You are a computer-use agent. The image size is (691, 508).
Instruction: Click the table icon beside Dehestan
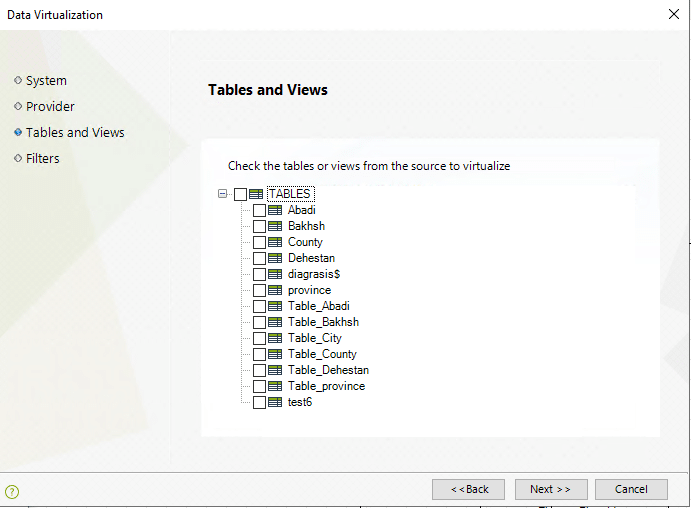click(275, 258)
